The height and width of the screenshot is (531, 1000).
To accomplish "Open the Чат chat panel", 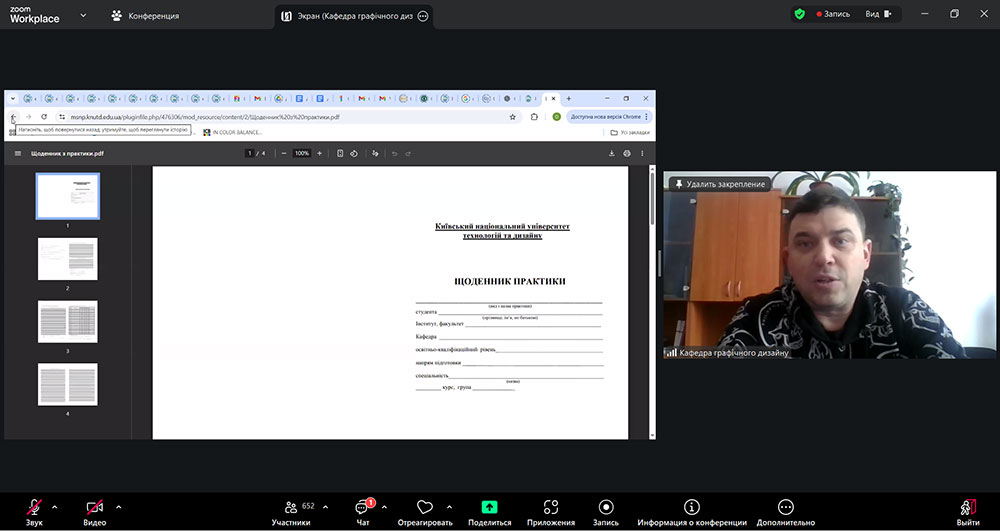I will tap(363, 509).
